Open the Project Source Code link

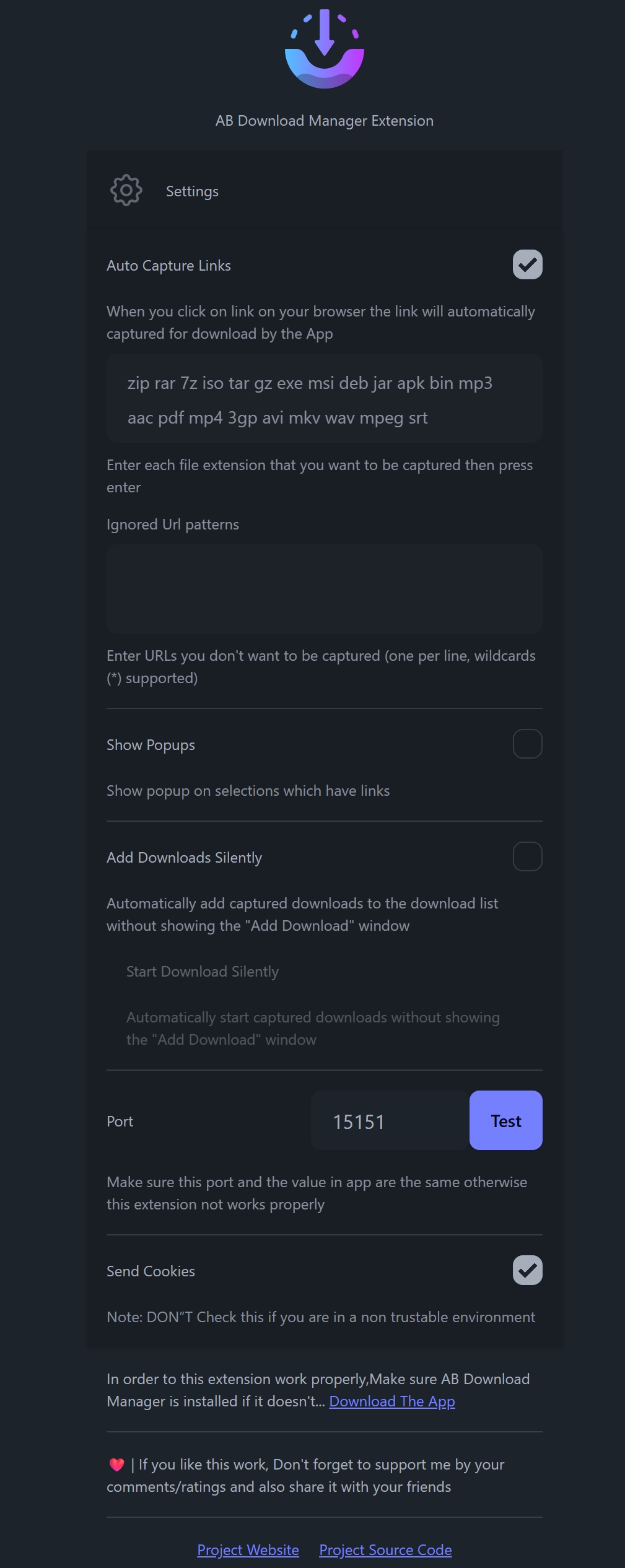coord(385,1550)
